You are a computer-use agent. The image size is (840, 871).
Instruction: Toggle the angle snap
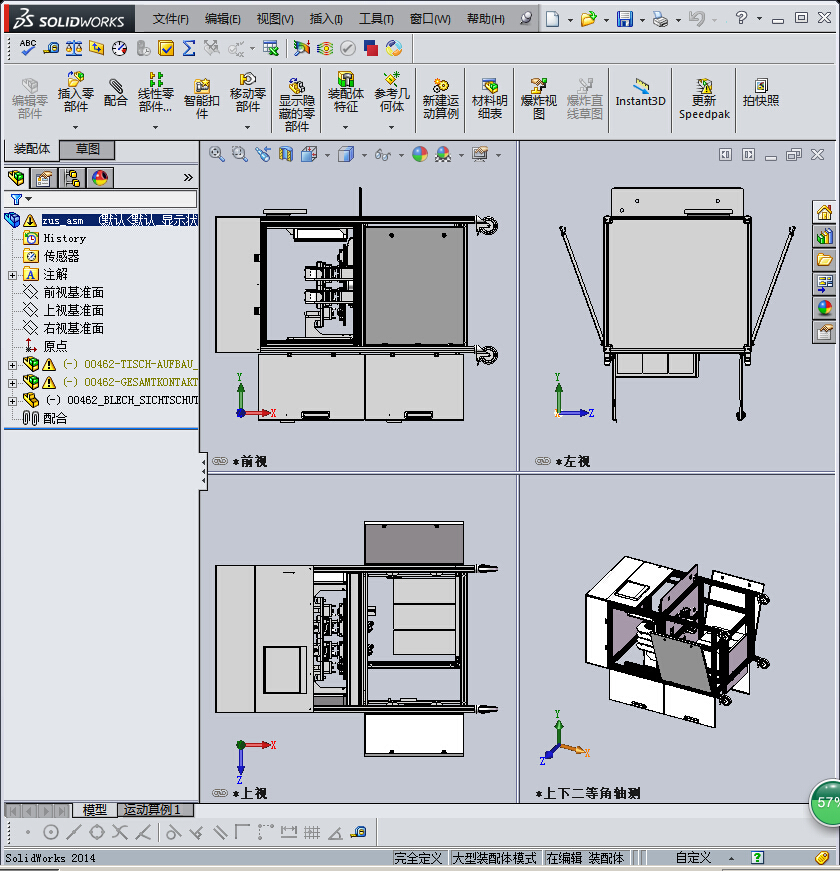[335, 832]
